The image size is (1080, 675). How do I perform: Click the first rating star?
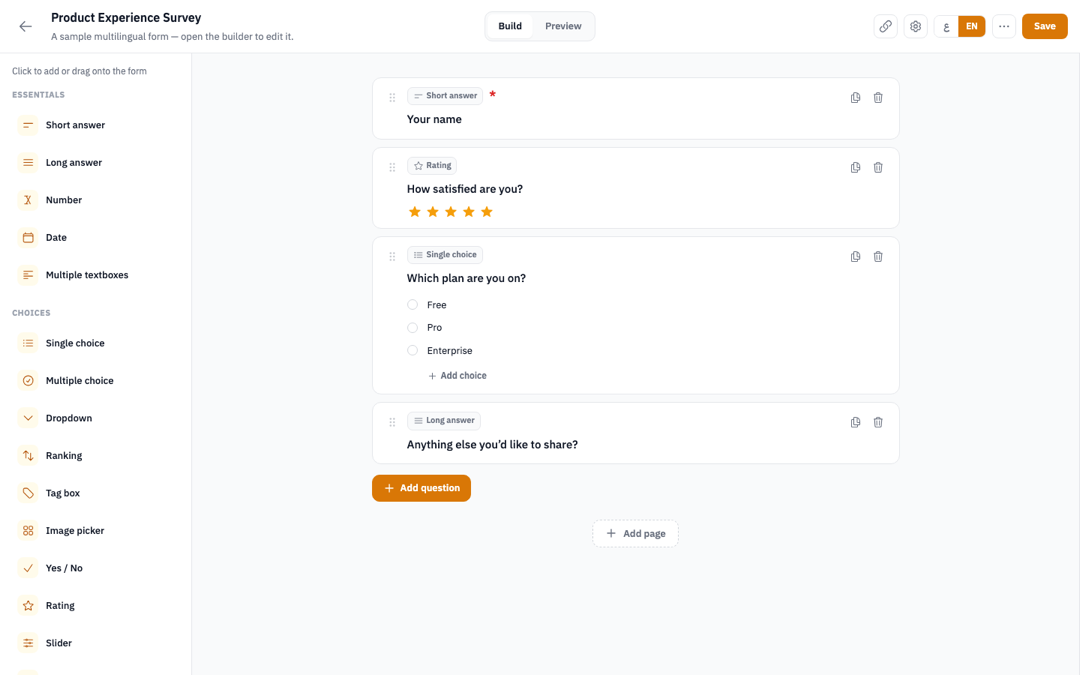(x=414, y=211)
